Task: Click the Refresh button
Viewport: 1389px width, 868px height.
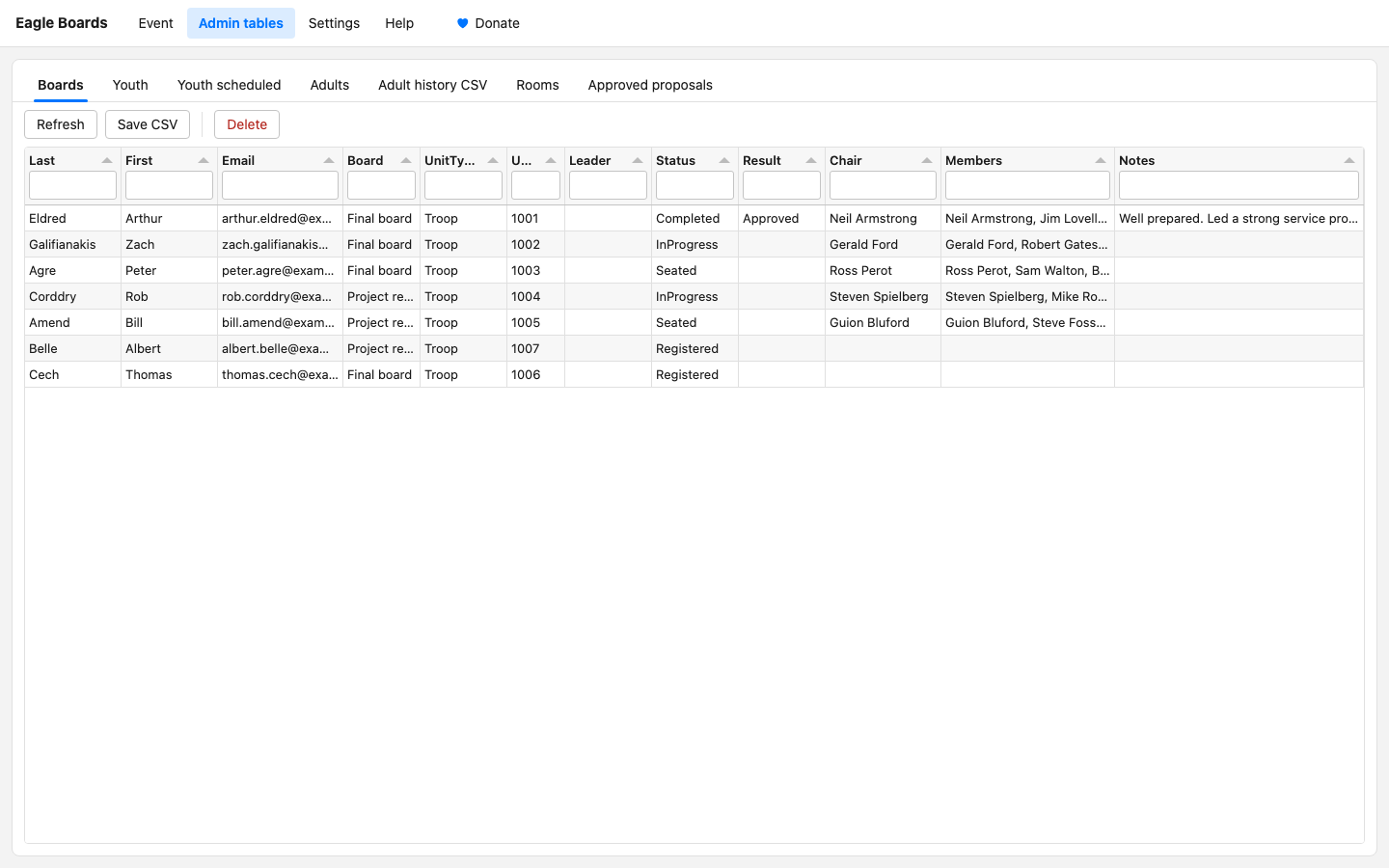Action: point(61,124)
